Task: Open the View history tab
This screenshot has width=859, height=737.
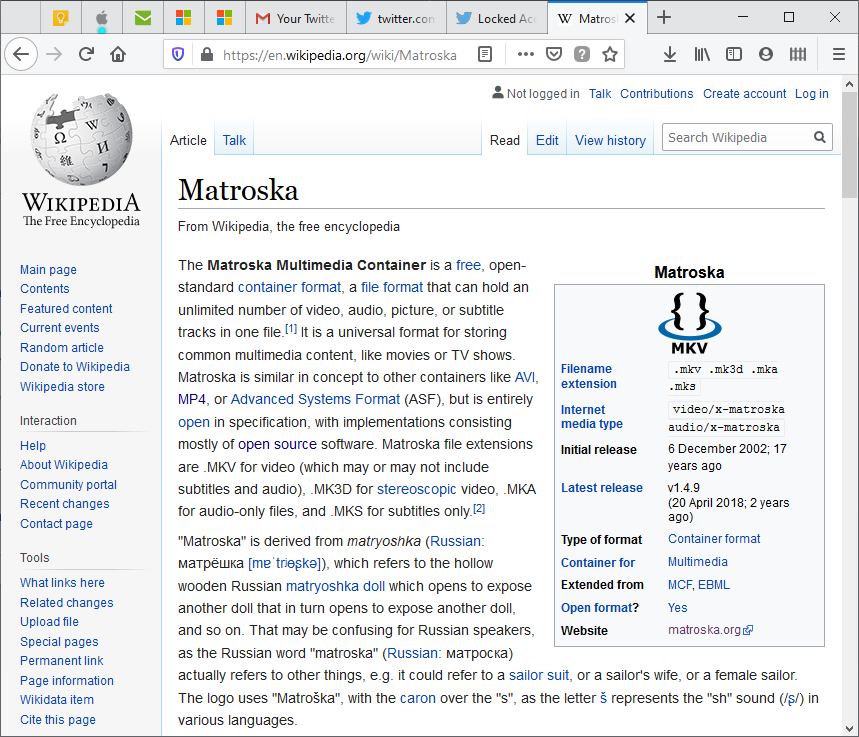Action: pyautogui.click(x=610, y=141)
